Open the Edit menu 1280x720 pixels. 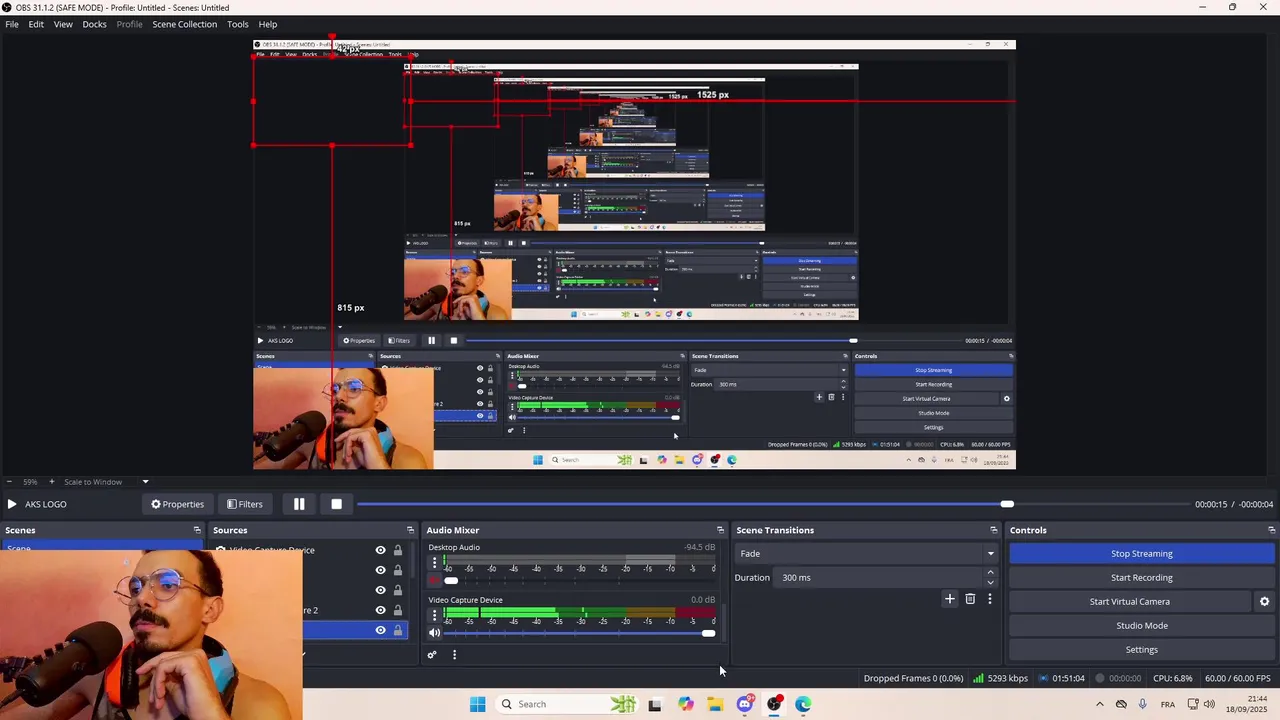point(36,24)
